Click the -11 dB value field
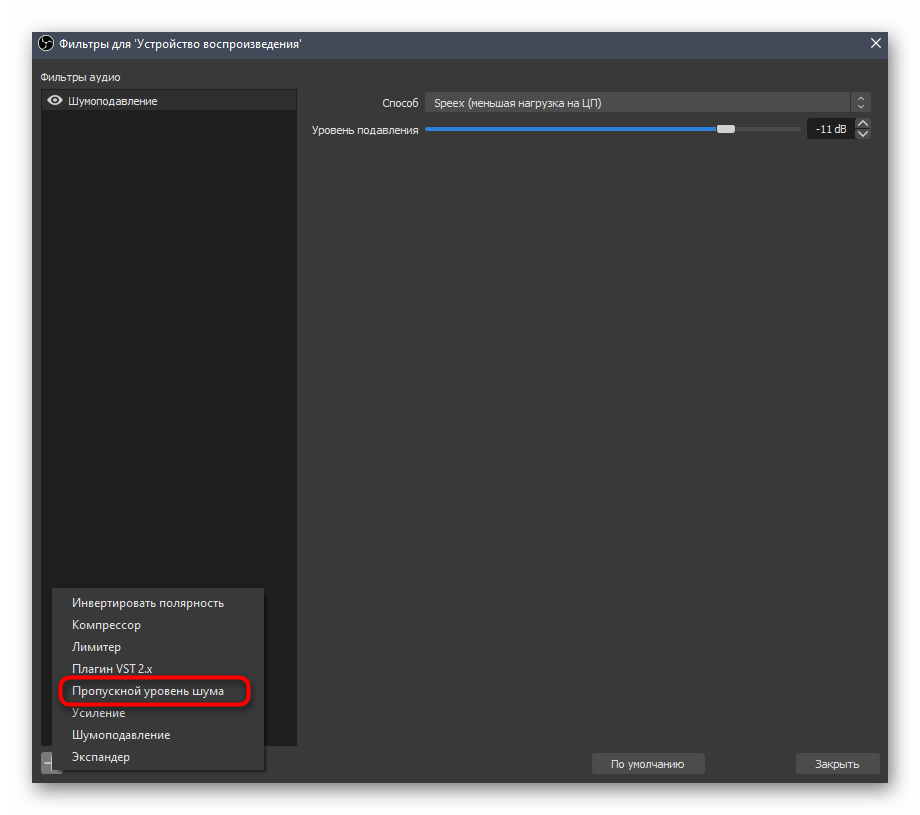Image resolution: width=920 pixels, height=815 pixels. pyautogui.click(x=830, y=129)
